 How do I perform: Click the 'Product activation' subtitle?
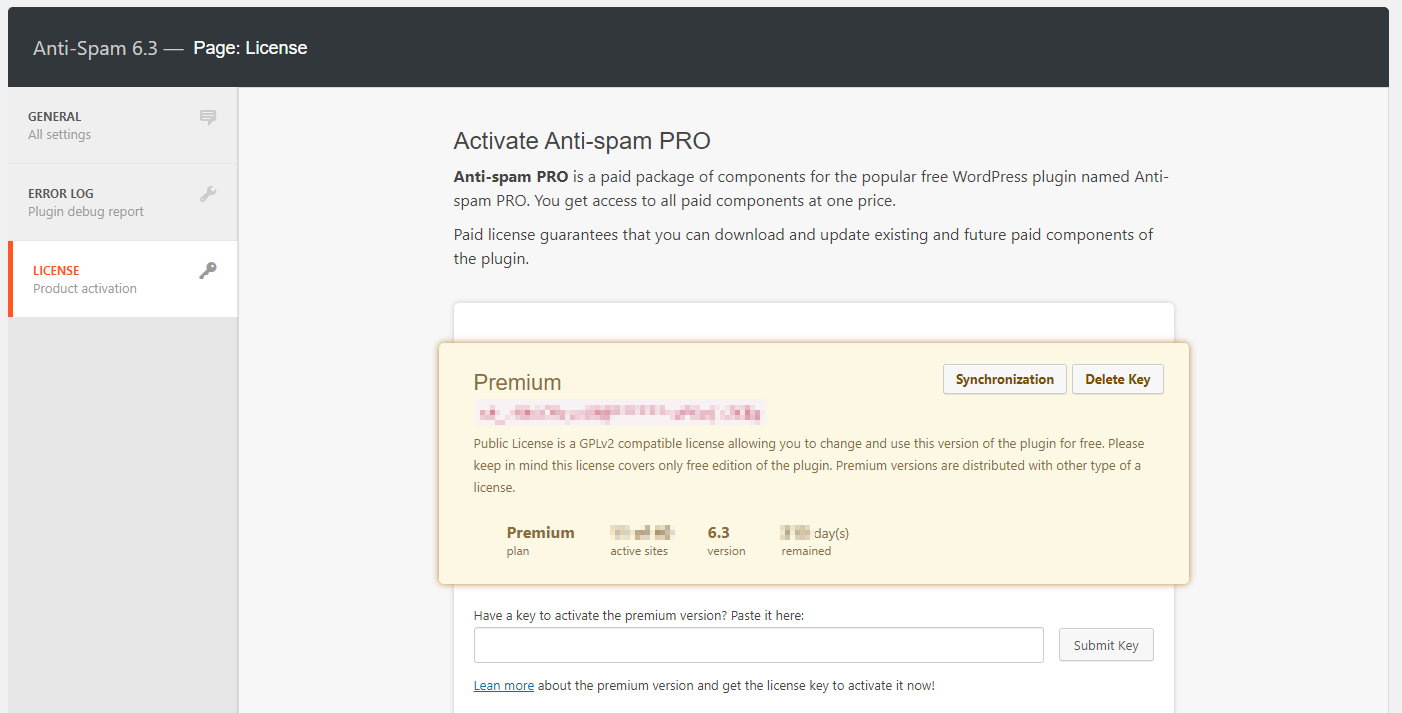[85, 289]
